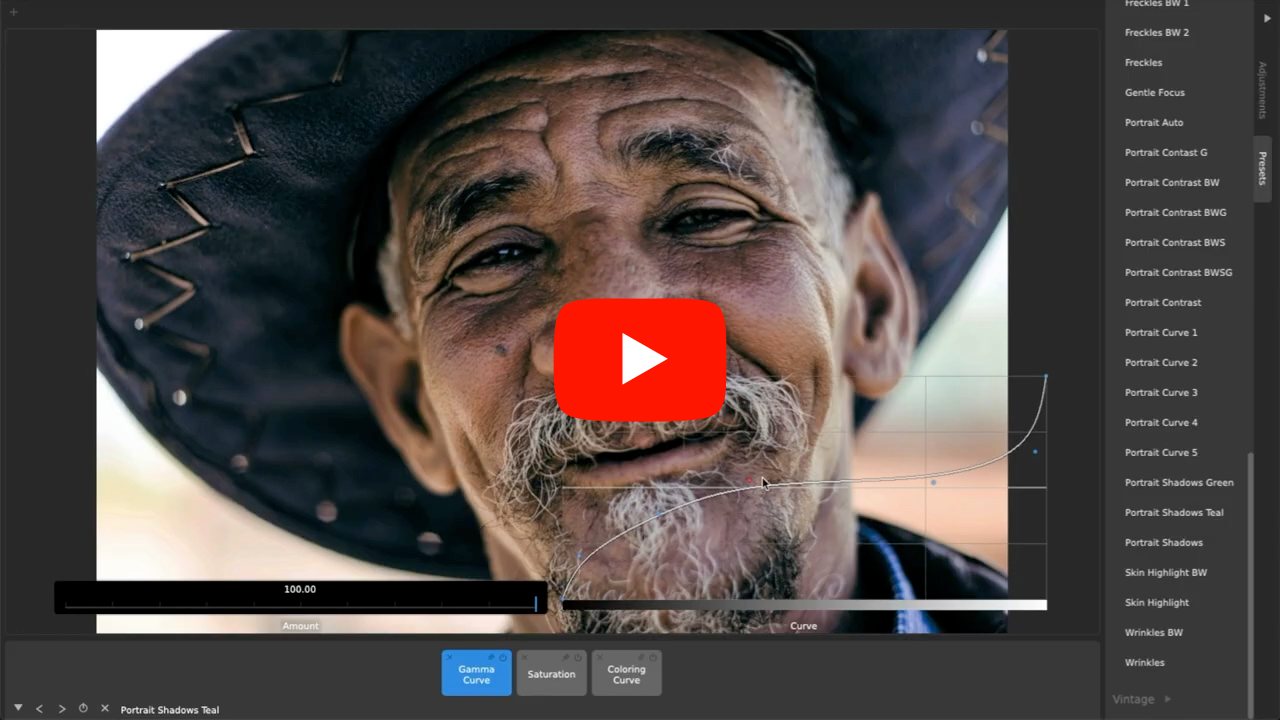The height and width of the screenshot is (720, 1280).
Task: Go to next preset with right arrow
Action: pos(62,709)
